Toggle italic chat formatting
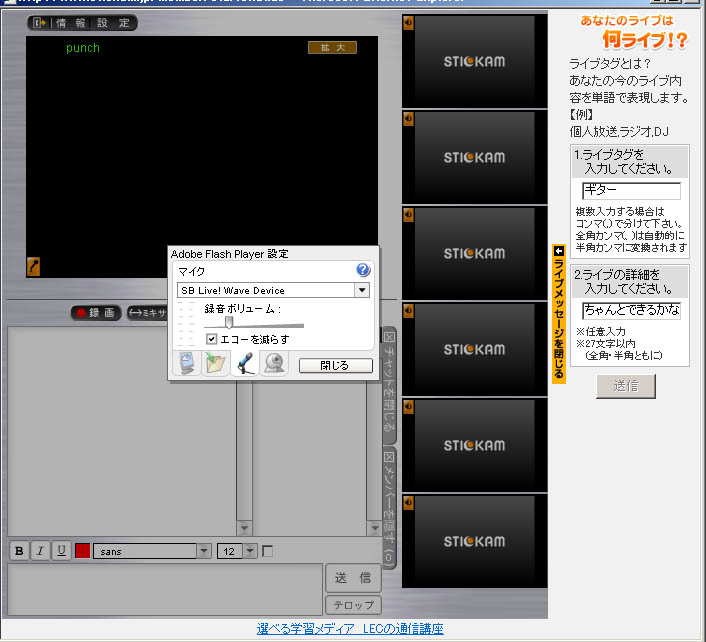Screen dimensions: 706x642 click(x=40, y=551)
